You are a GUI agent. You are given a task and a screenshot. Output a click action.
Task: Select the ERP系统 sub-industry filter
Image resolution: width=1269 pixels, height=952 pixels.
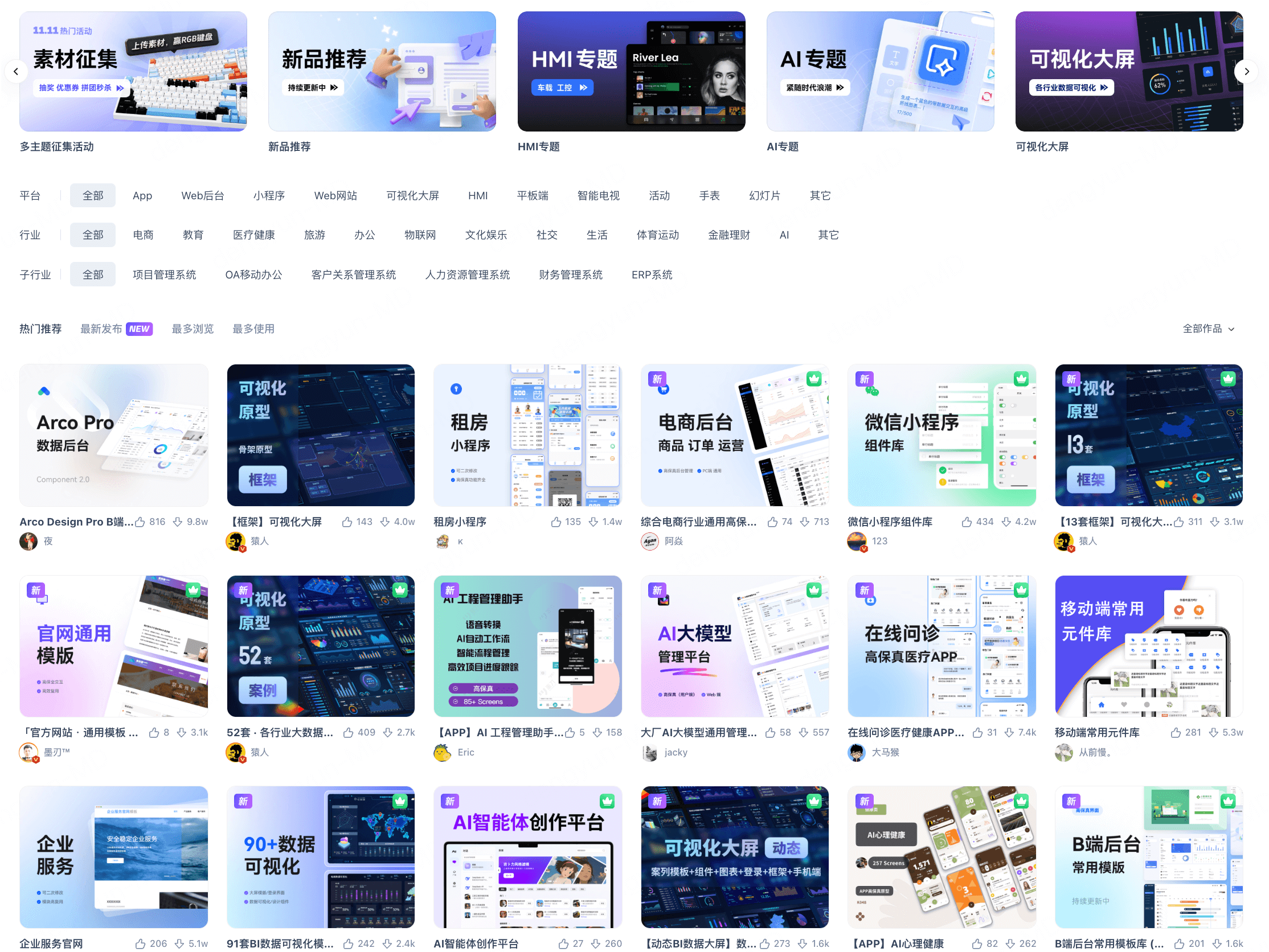point(652,274)
